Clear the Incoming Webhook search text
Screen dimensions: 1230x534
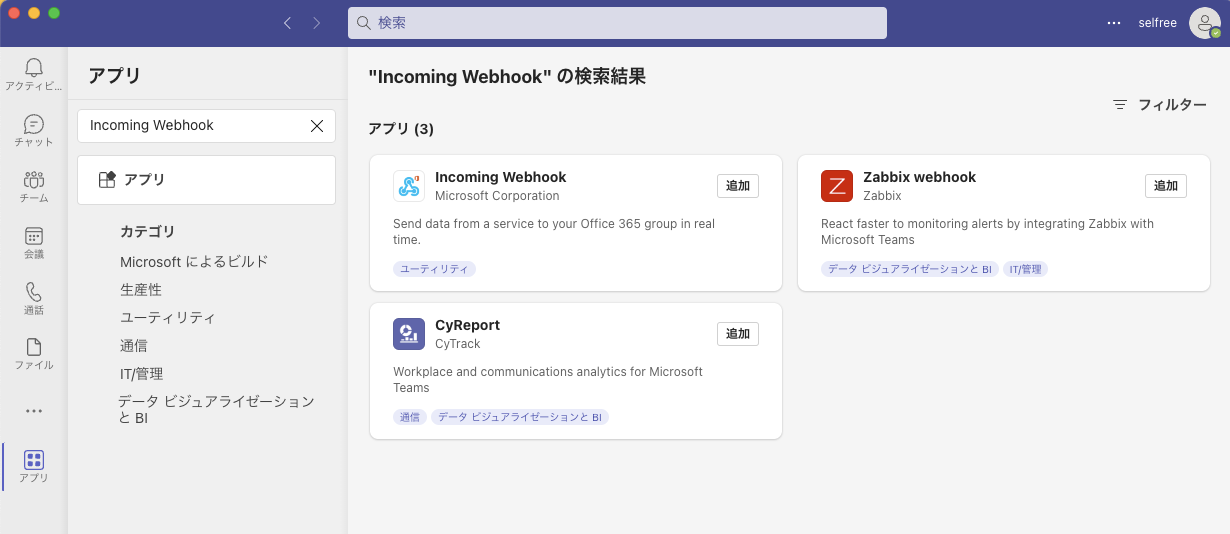pyautogui.click(x=317, y=126)
